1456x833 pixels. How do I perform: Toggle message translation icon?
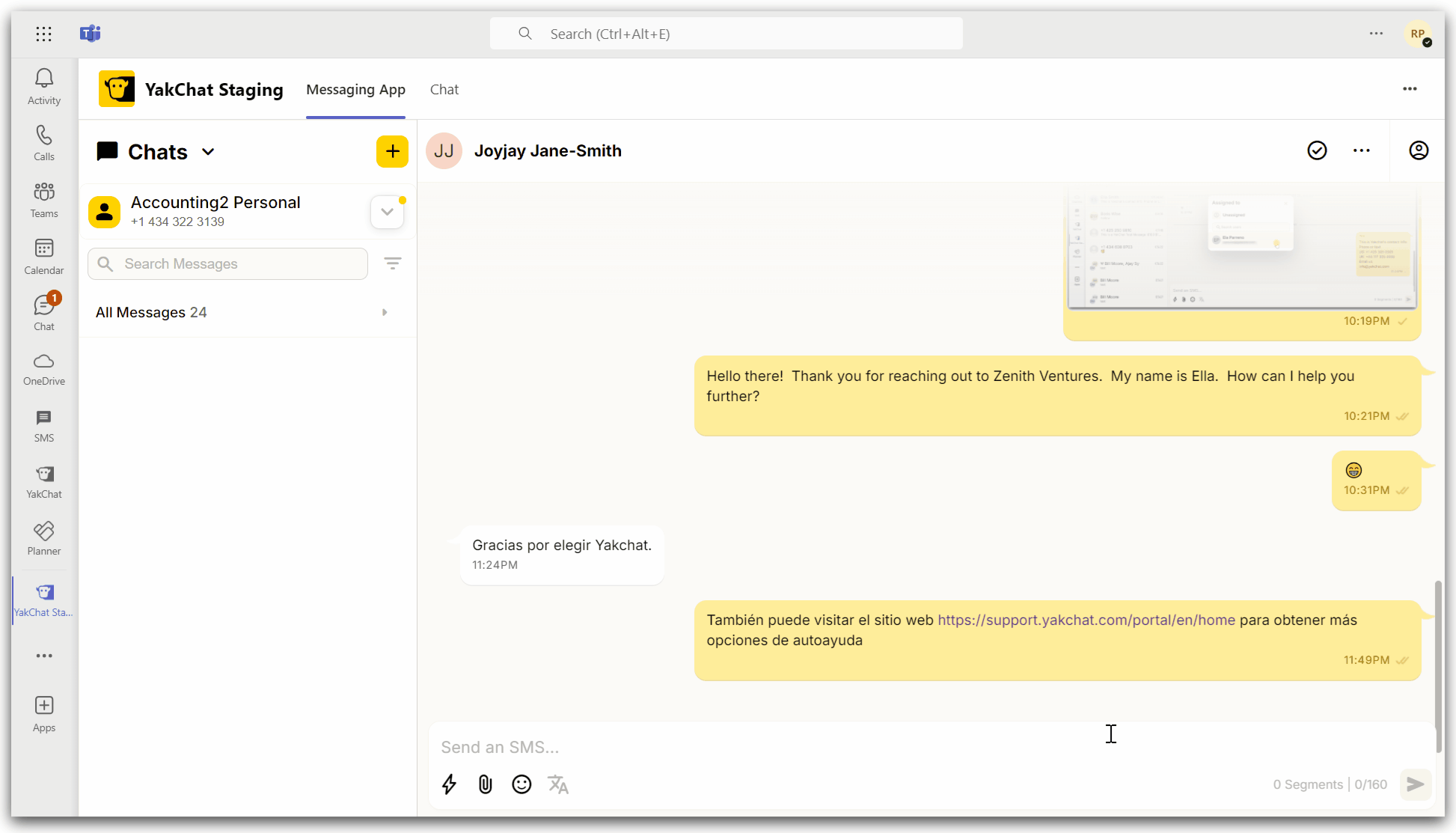[x=558, y=784]
